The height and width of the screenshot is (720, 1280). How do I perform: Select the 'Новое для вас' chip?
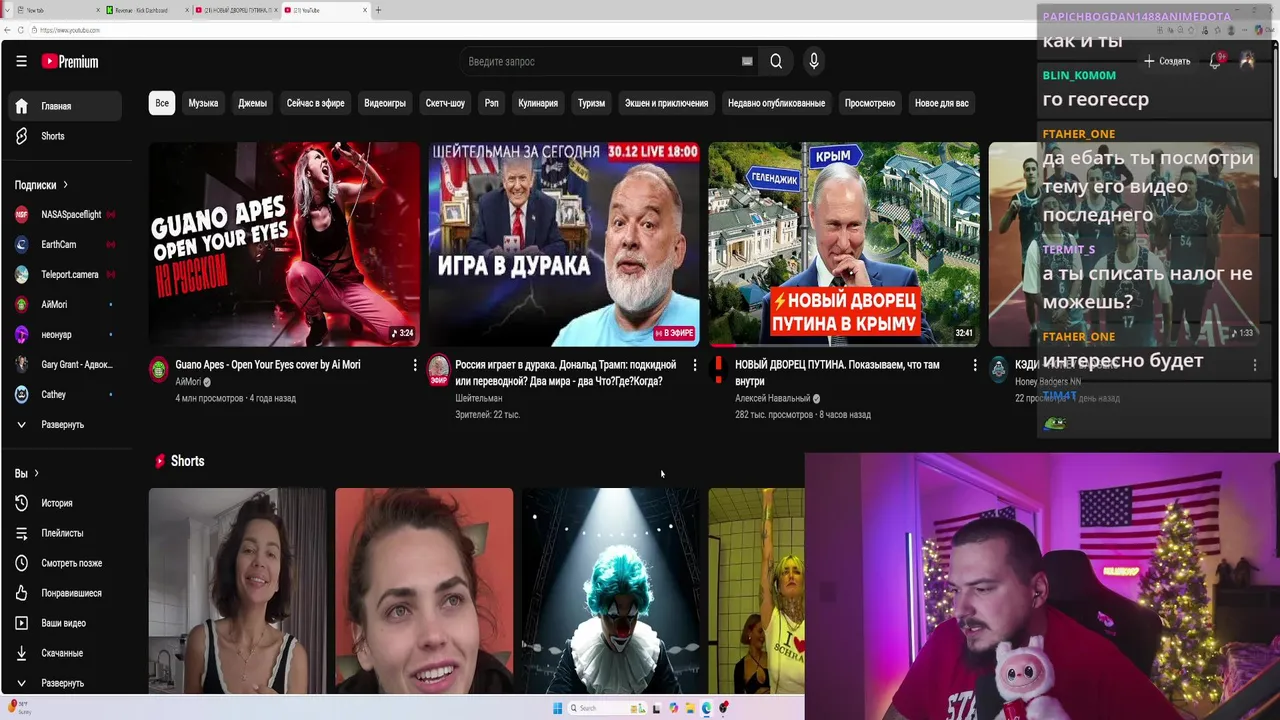pyautogui.click(x=942, y=103)
